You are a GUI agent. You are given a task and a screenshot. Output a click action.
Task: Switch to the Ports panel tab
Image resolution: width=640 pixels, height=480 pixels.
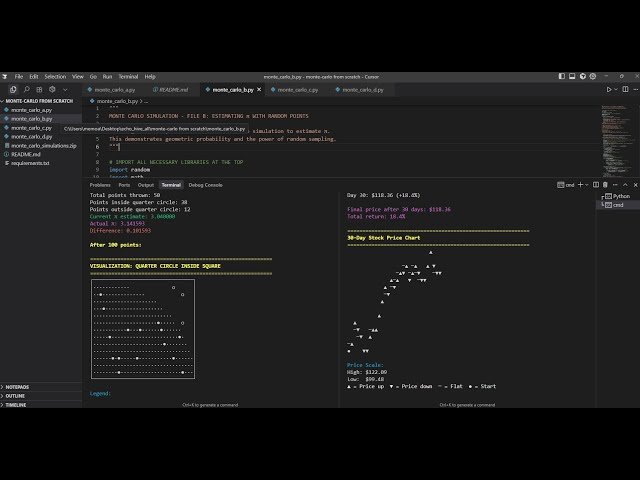[124, 185]
